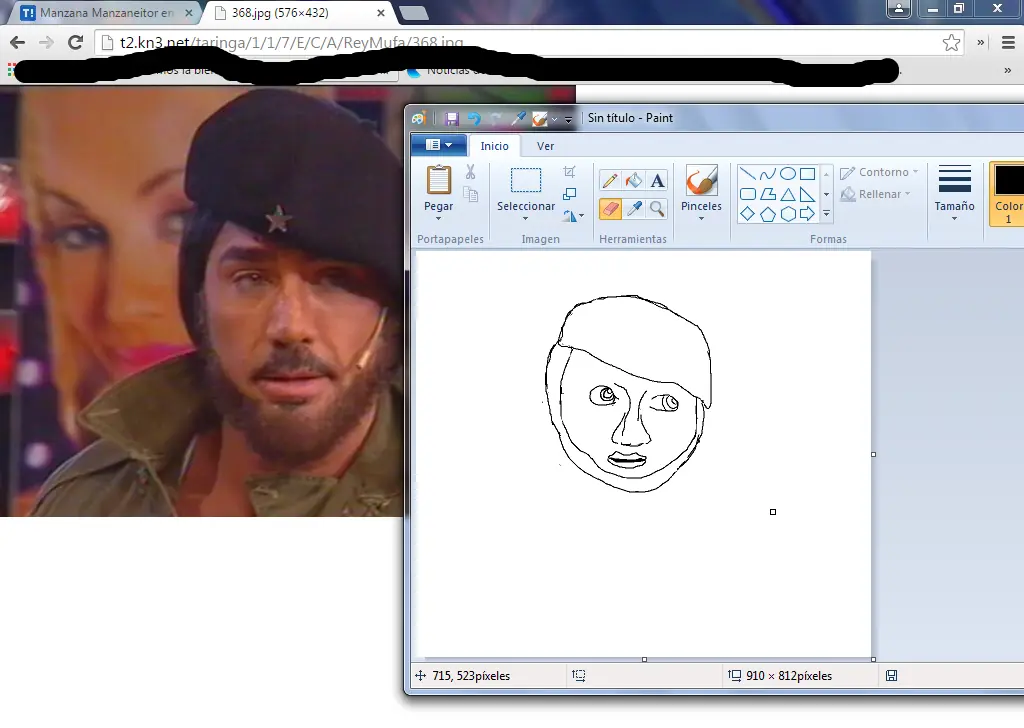
Task: Click the browser Reload button
Action: (x=76, y=42)
